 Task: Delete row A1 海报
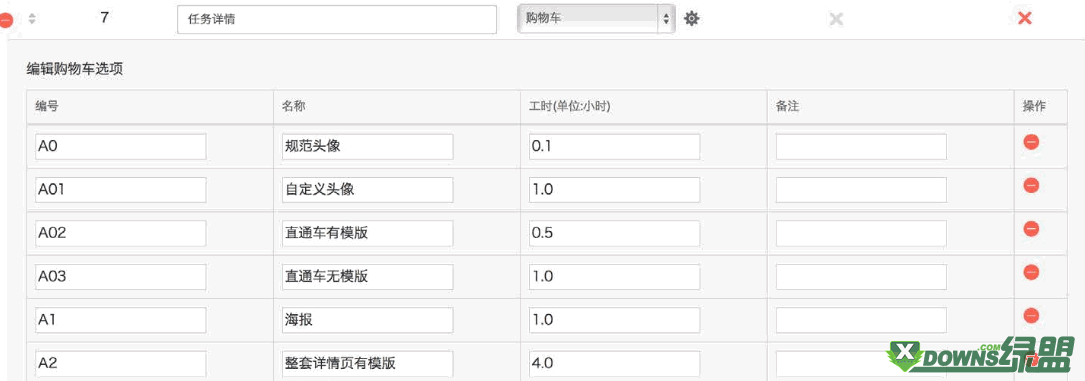click(x=1031, y=315)
